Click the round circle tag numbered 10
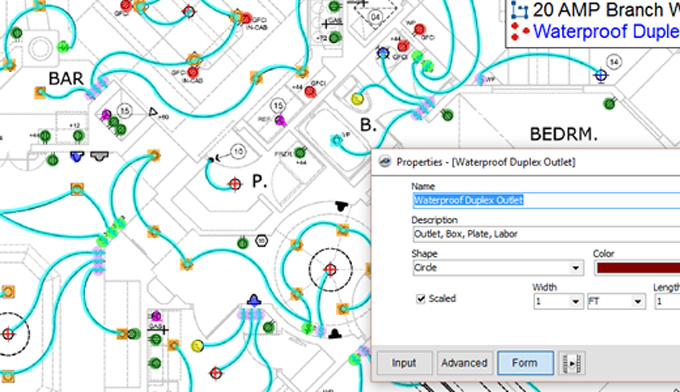The image size is (680, 392). (x=238, y=152)
